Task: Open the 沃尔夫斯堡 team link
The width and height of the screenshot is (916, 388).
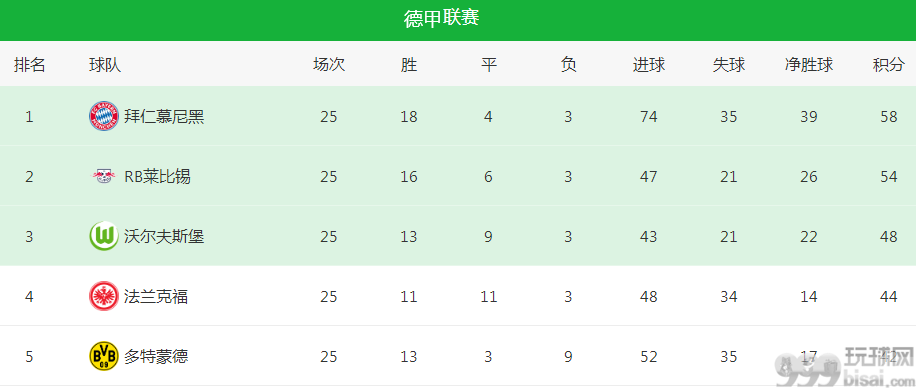Action: point(164,237)
